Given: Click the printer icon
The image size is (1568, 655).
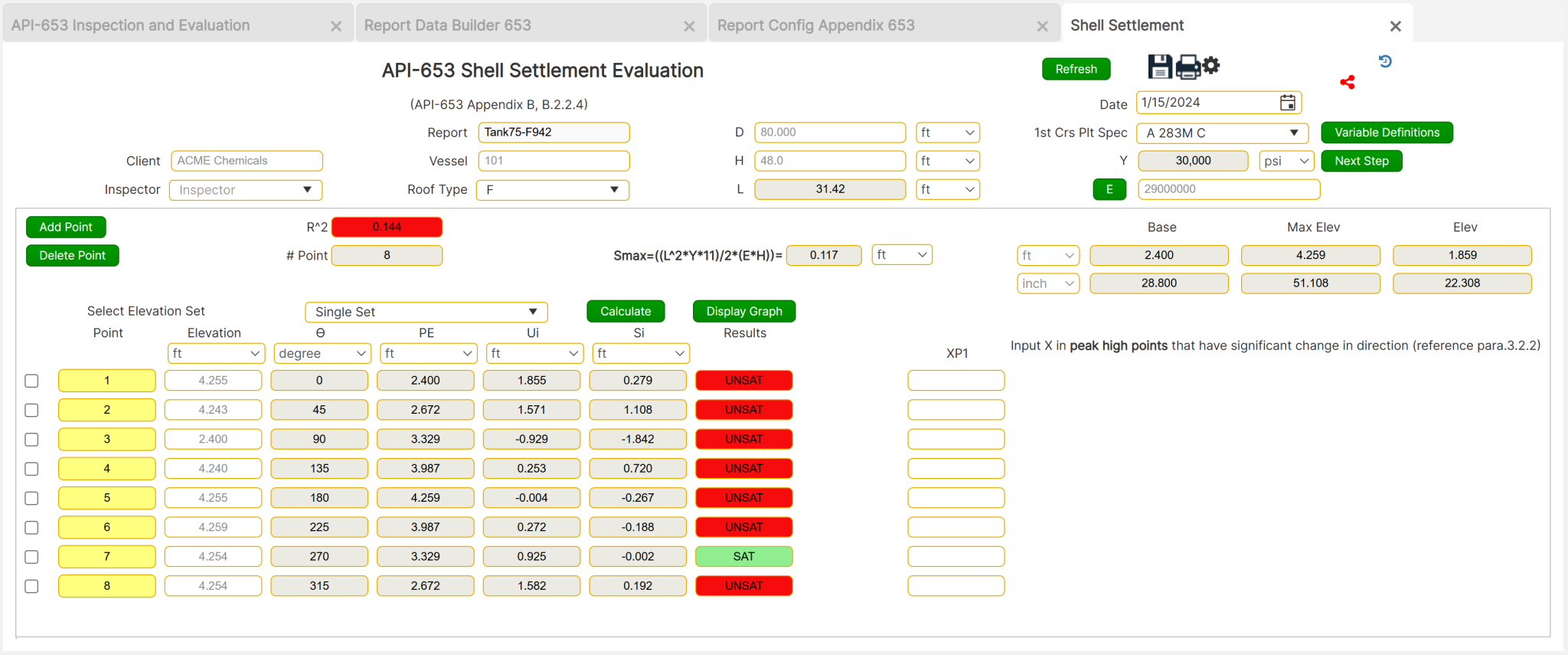Looking at the screenshot, I should 1187,67.
